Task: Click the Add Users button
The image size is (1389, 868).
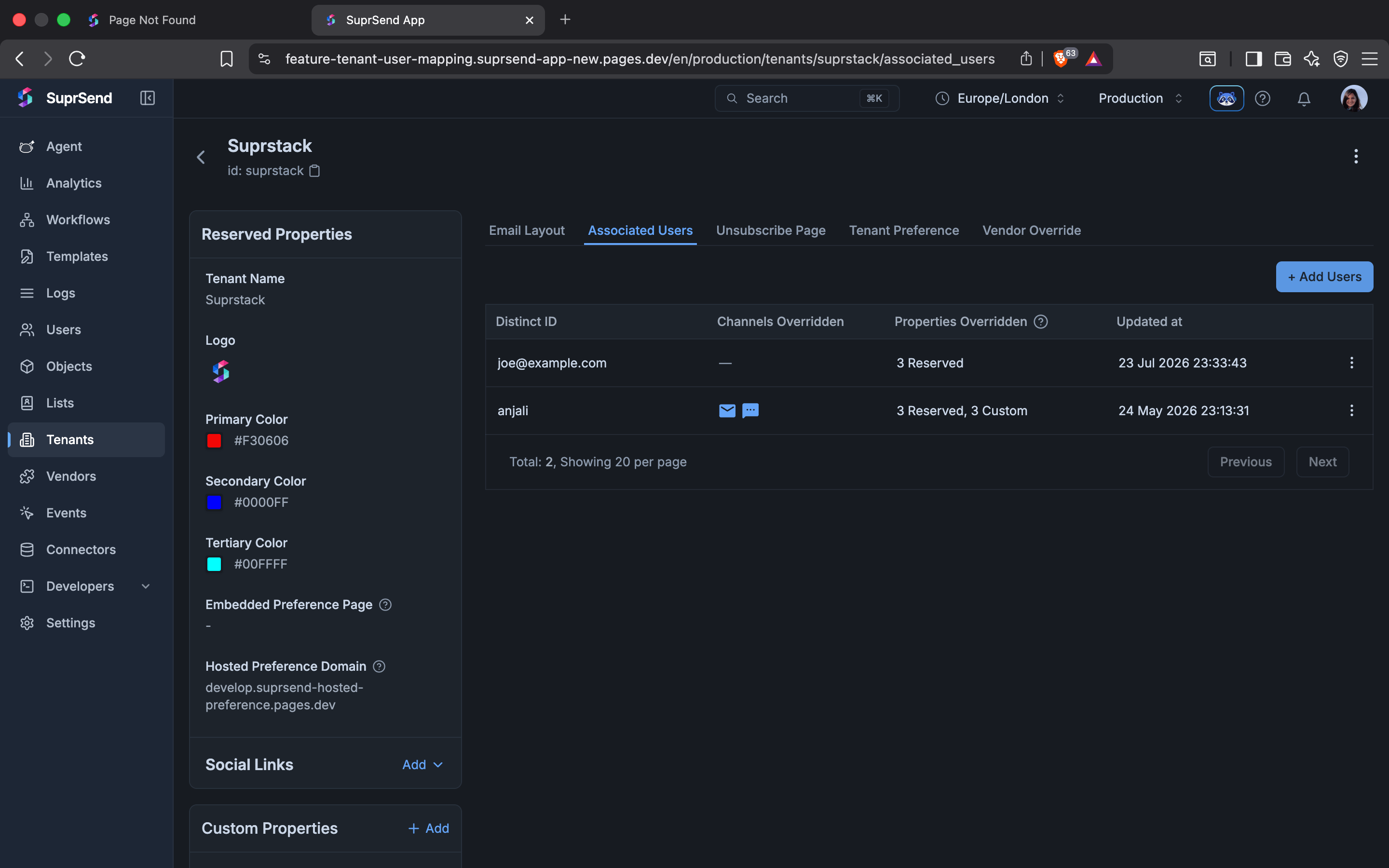Action: (1324, 277)
